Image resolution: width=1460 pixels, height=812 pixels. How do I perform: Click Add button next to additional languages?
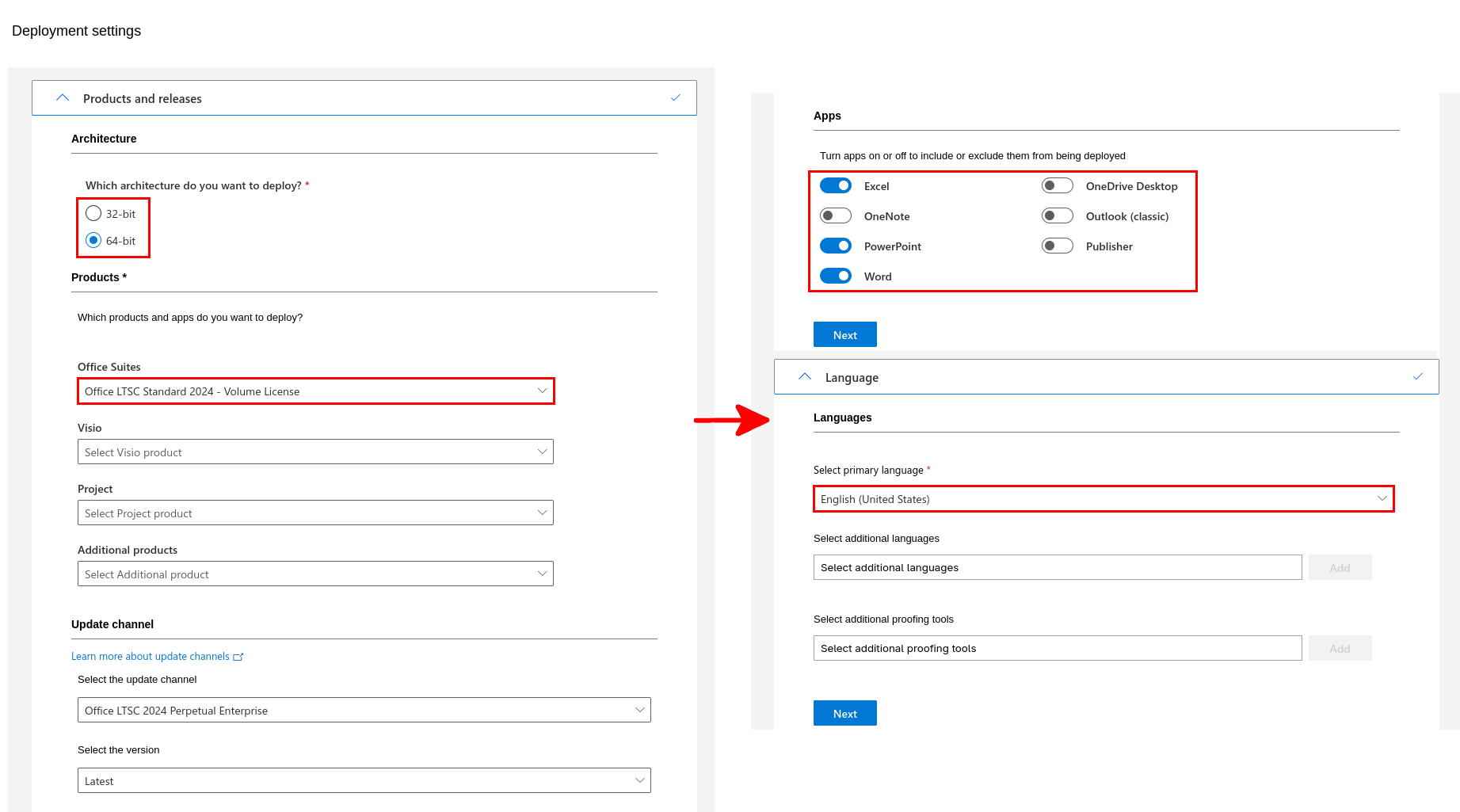click(x=1340, y=568)
